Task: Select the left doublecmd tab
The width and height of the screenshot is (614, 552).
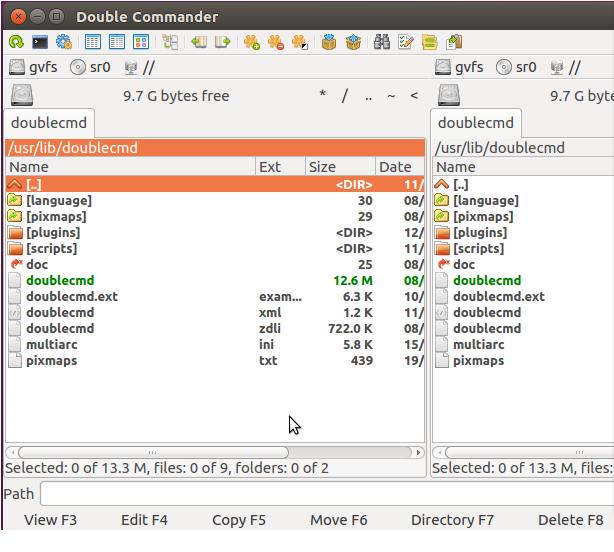Action: click(x=48, y=123)
